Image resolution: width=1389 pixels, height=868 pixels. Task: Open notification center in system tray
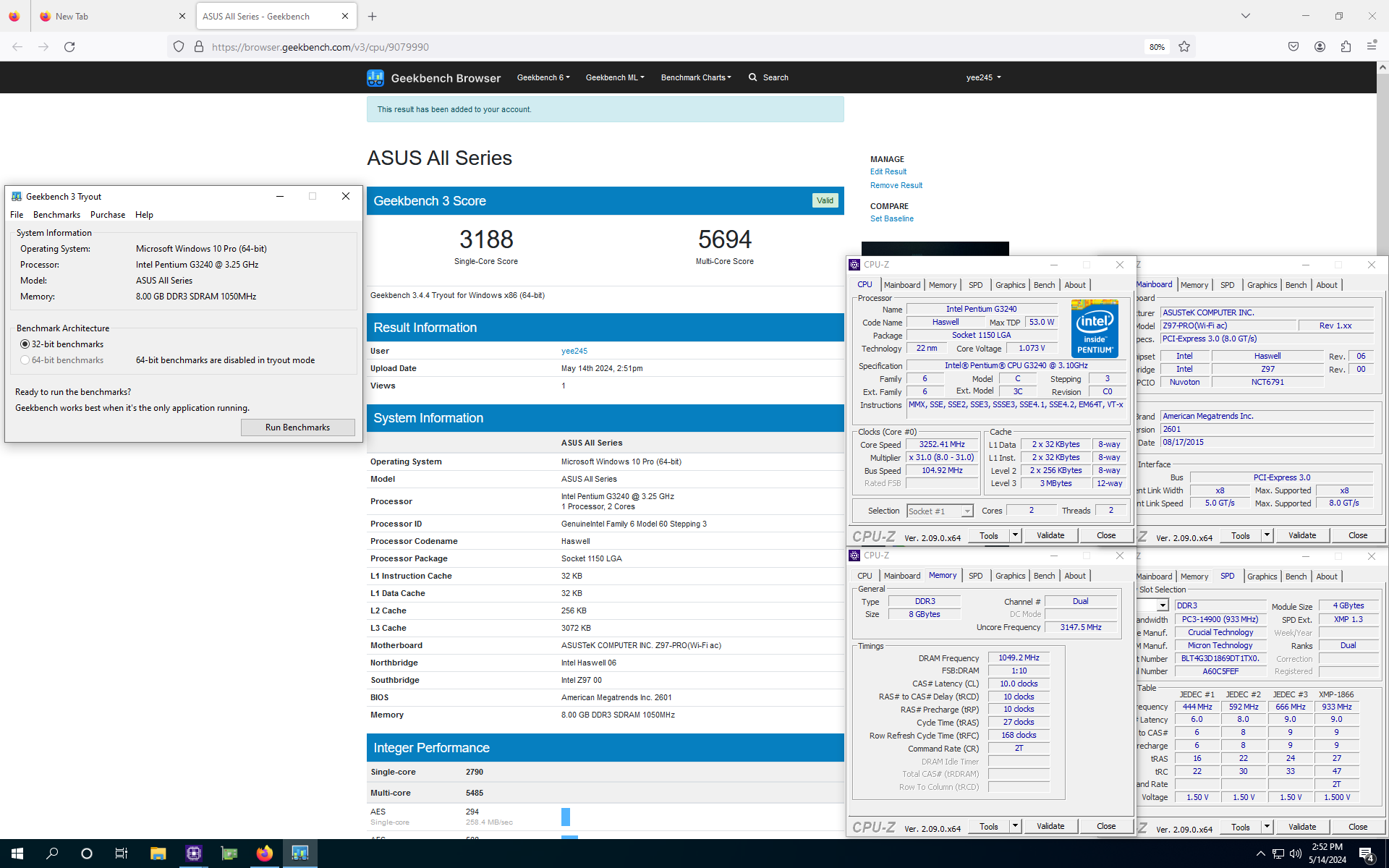tap(1367, 854)
